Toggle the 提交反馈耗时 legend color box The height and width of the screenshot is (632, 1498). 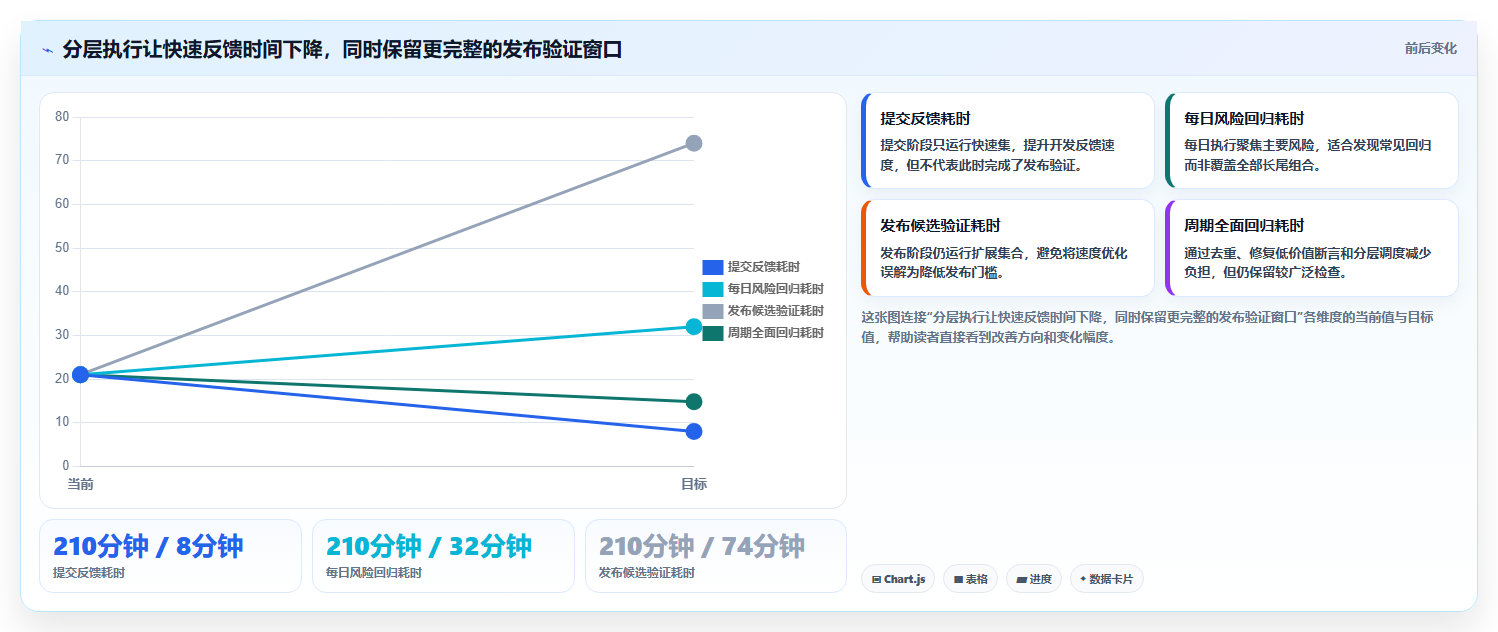click(712, 267)
